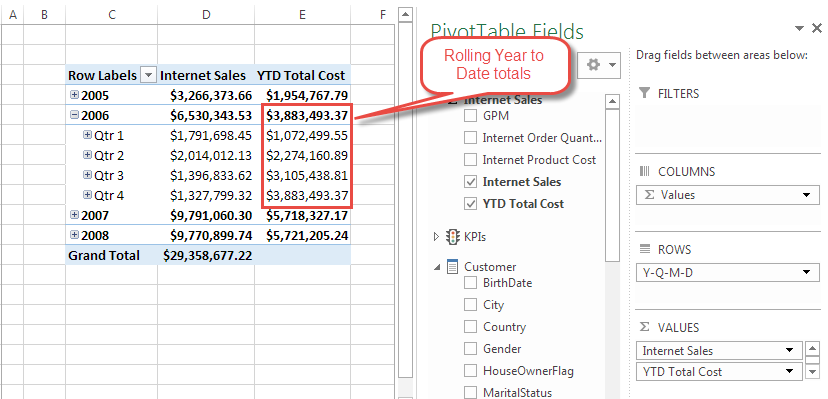Click the worksheet vertical scrollbar up arrow
This screenshot has width=828, height=399.
[x=405, y=15]
